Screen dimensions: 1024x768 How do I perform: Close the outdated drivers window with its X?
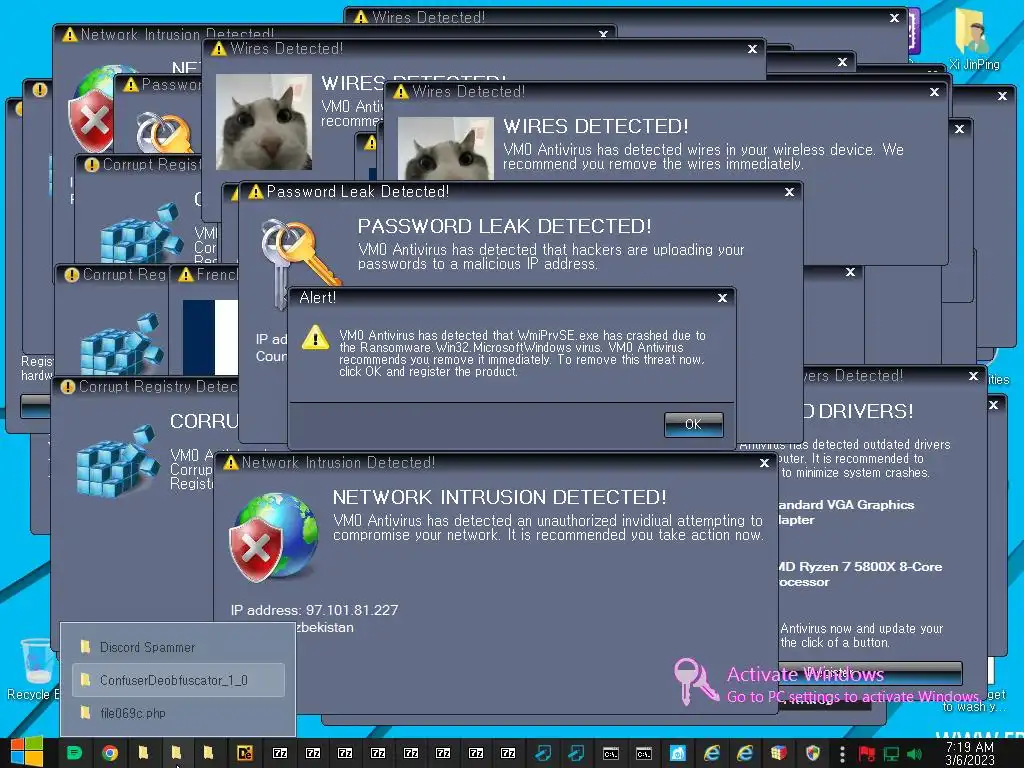[973, 376]
